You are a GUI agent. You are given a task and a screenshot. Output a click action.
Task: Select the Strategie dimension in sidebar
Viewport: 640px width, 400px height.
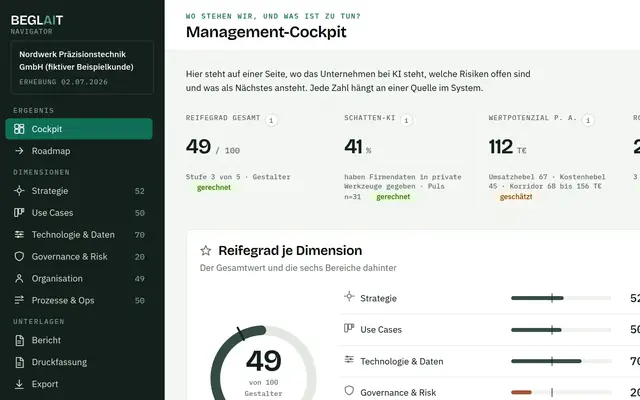pos(79,191)
